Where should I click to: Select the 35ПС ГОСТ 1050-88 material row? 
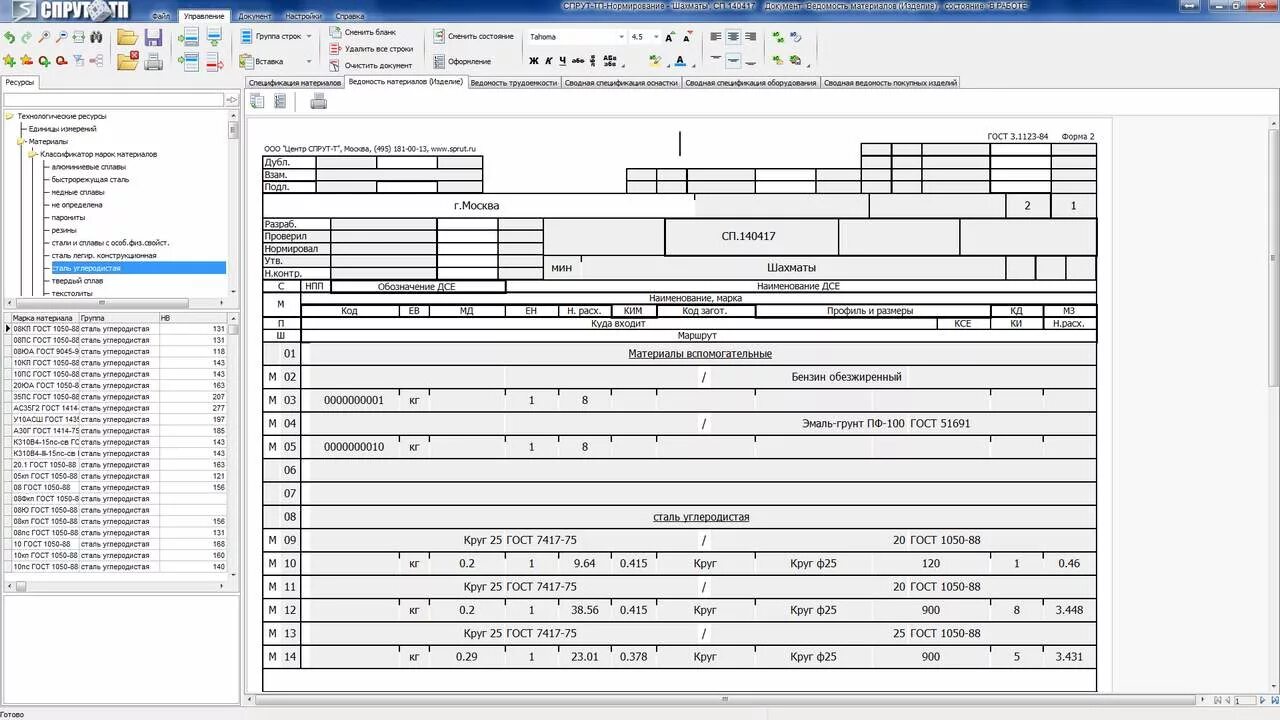click(120, 397)
